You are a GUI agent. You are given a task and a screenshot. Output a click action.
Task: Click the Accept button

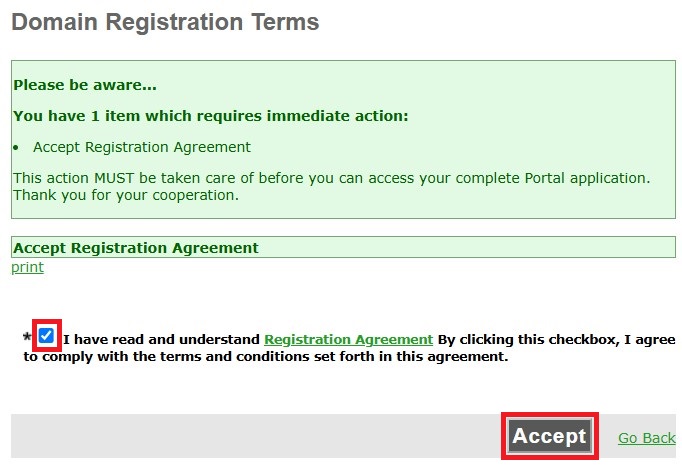pyautogui.click(x=549, y=436)
